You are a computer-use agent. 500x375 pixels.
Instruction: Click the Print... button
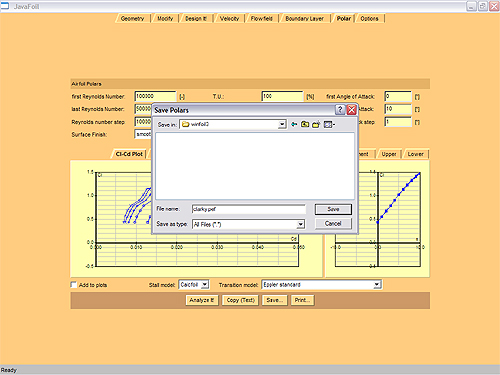click(302, 300)
